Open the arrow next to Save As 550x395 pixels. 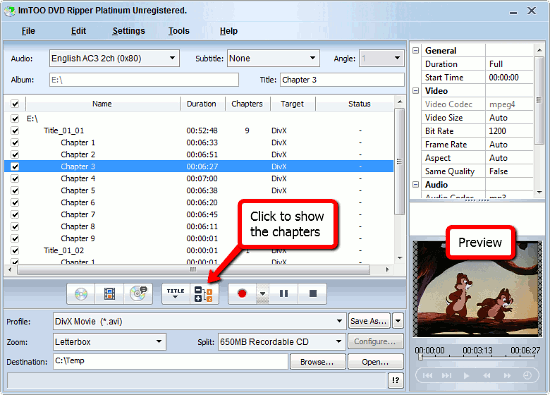point(398,321)
